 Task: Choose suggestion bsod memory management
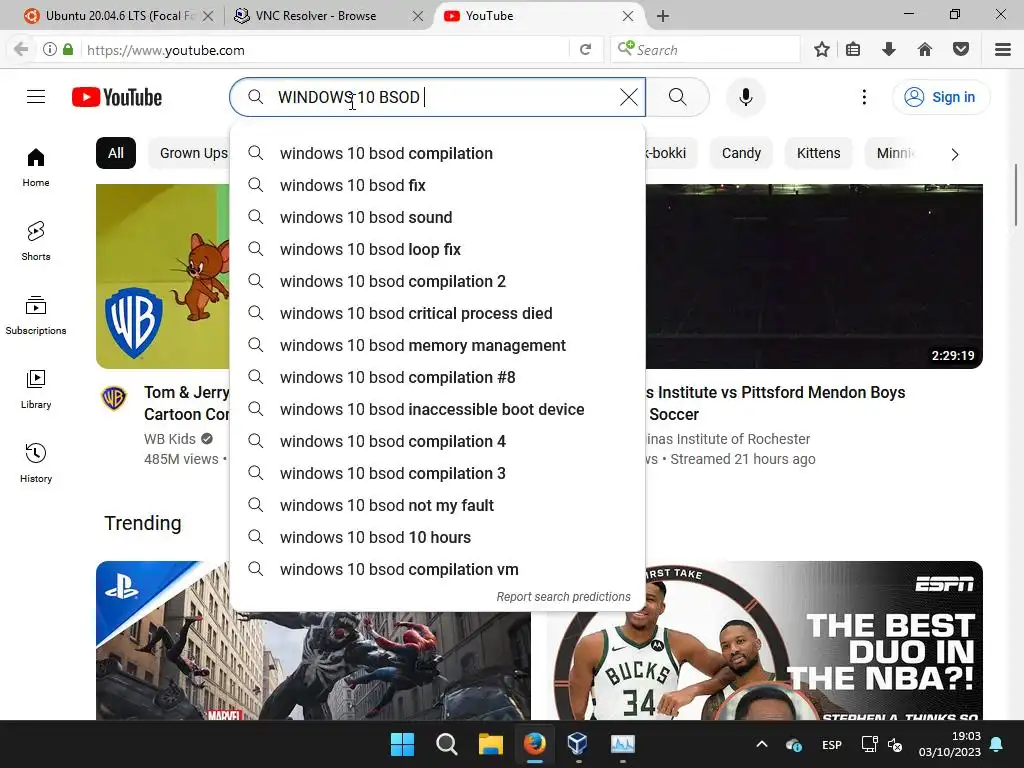pyautogui.click(x=438, y=345)
